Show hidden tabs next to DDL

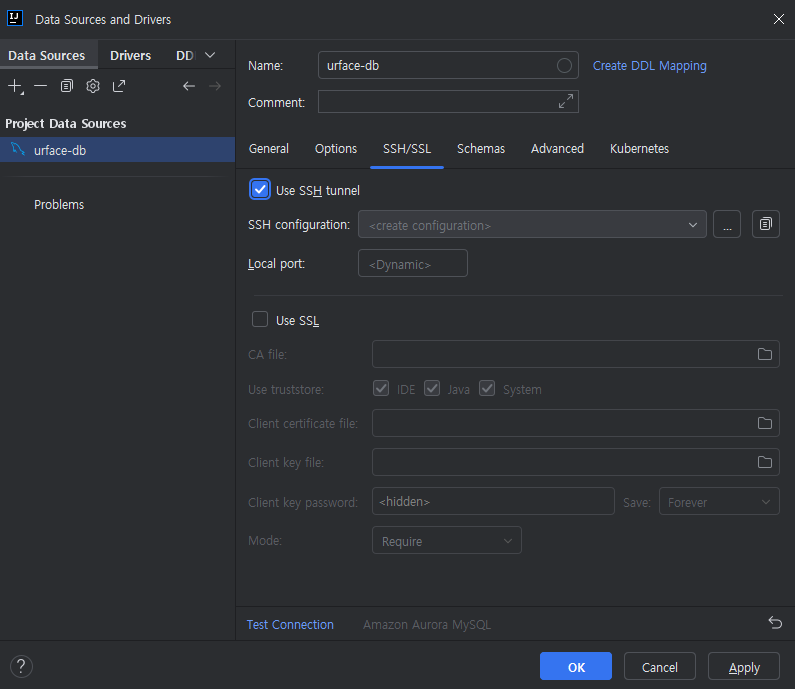click(209, 55)
